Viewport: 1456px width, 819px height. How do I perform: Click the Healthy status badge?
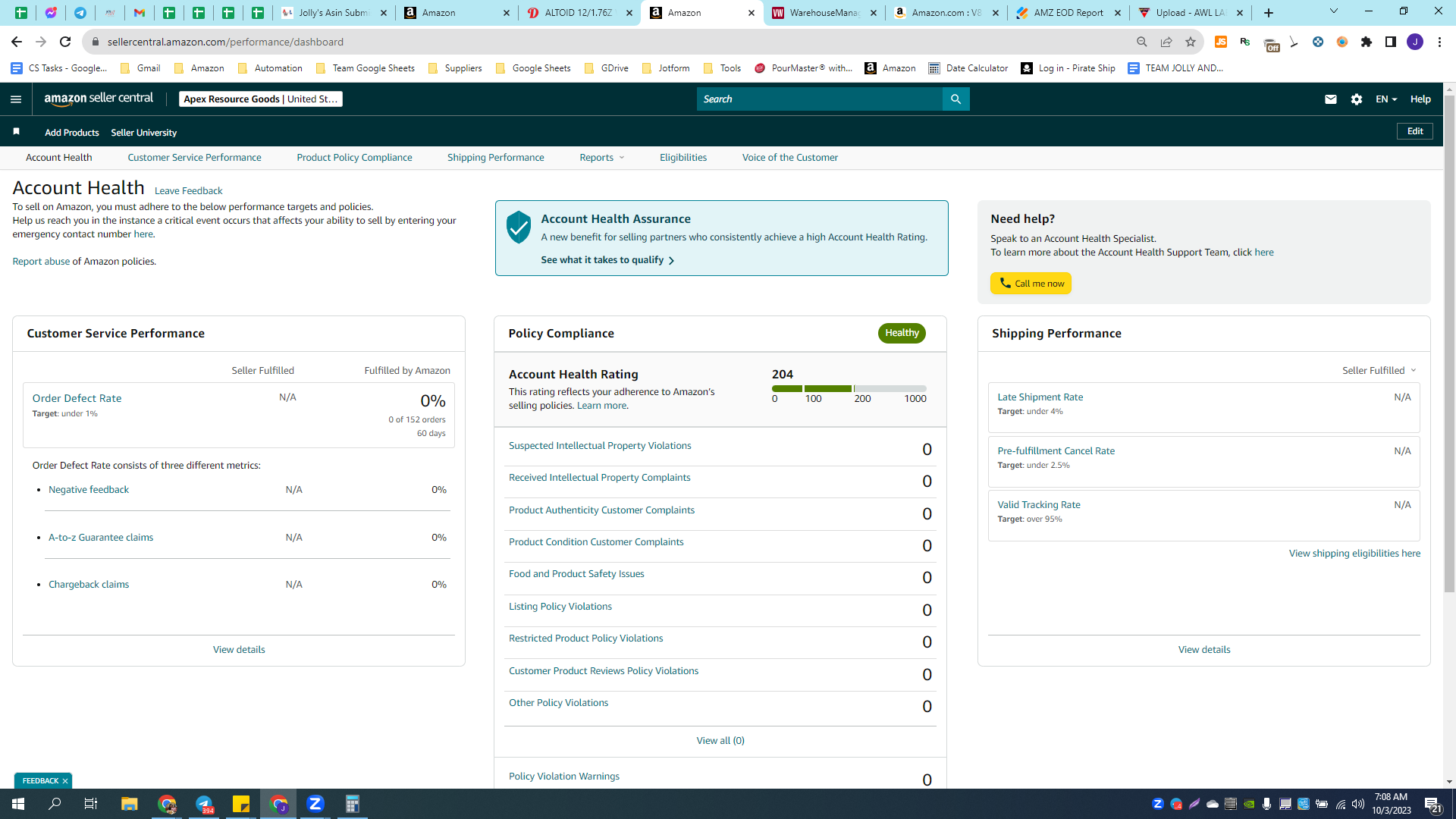point(902,333)
